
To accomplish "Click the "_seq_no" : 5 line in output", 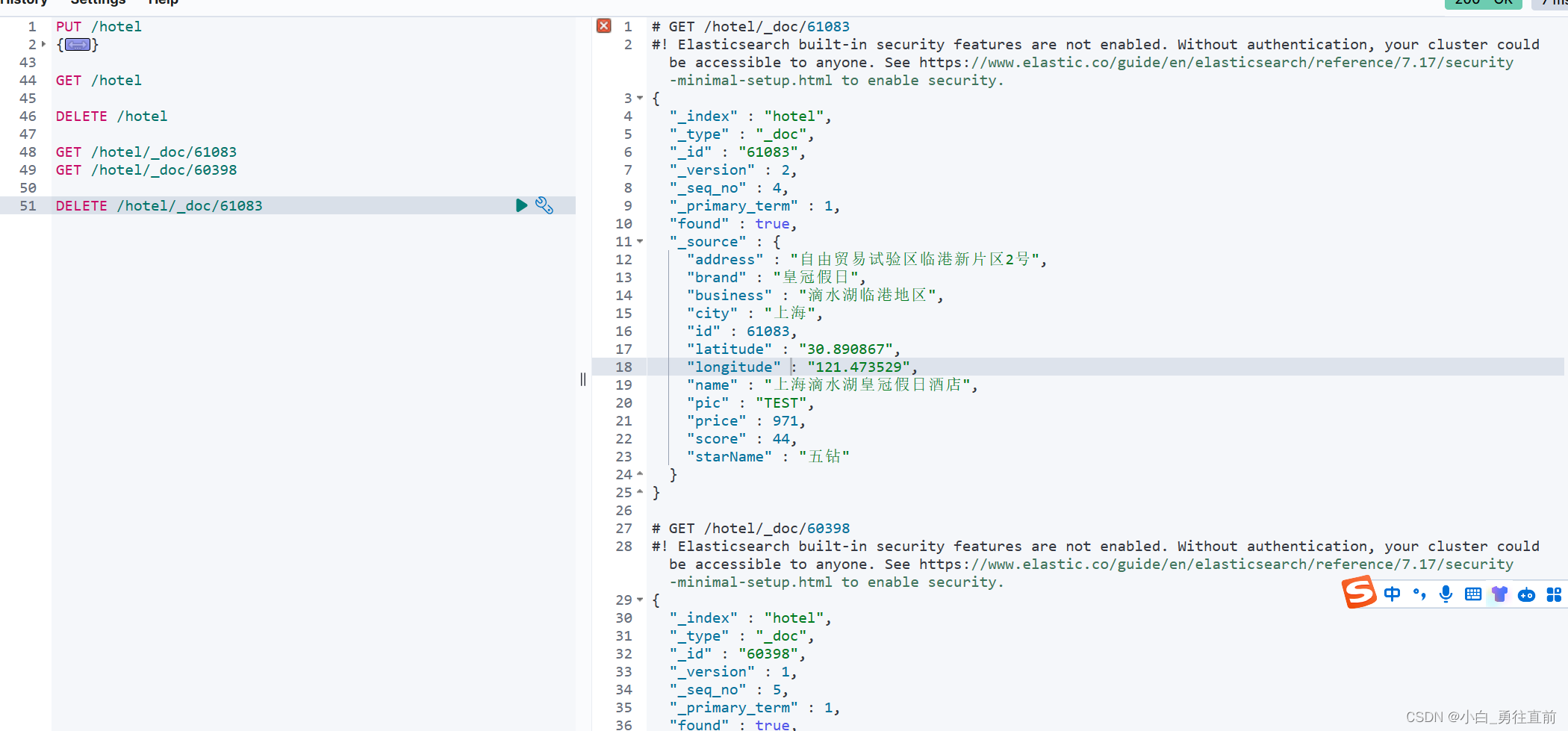I will point(729,689).
